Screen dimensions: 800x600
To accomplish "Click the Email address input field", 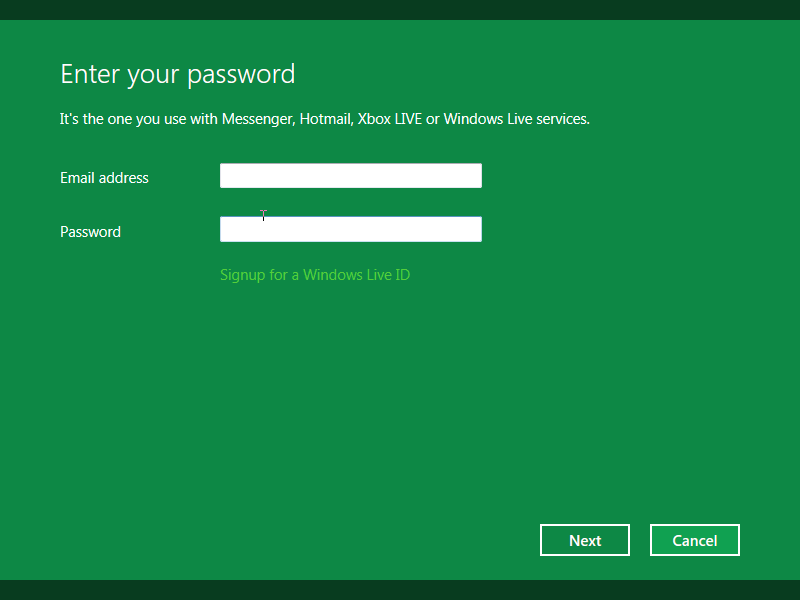I will 351,176.
